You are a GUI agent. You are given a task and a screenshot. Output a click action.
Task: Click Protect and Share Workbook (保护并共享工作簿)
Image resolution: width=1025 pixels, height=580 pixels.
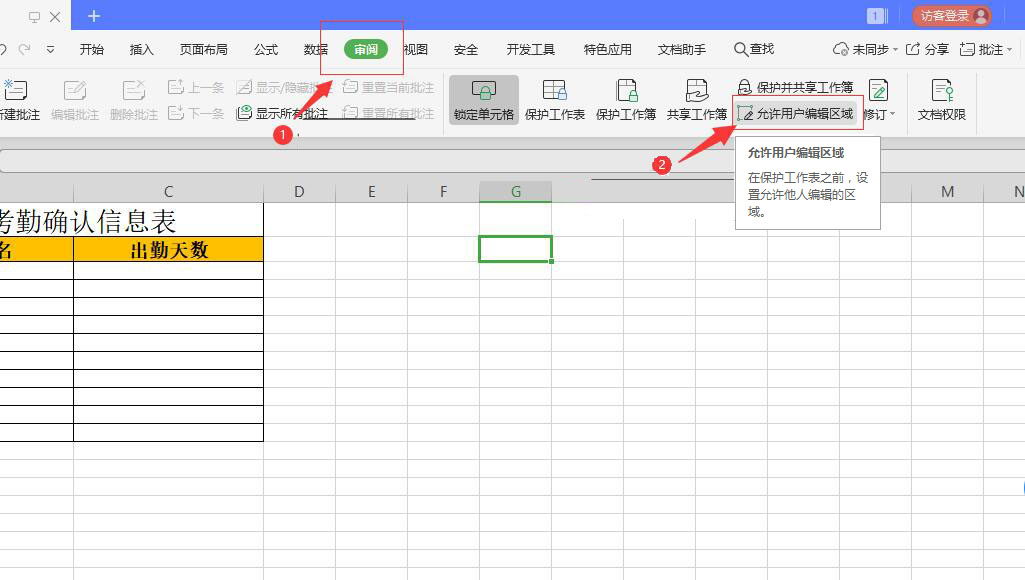point(795,87)
